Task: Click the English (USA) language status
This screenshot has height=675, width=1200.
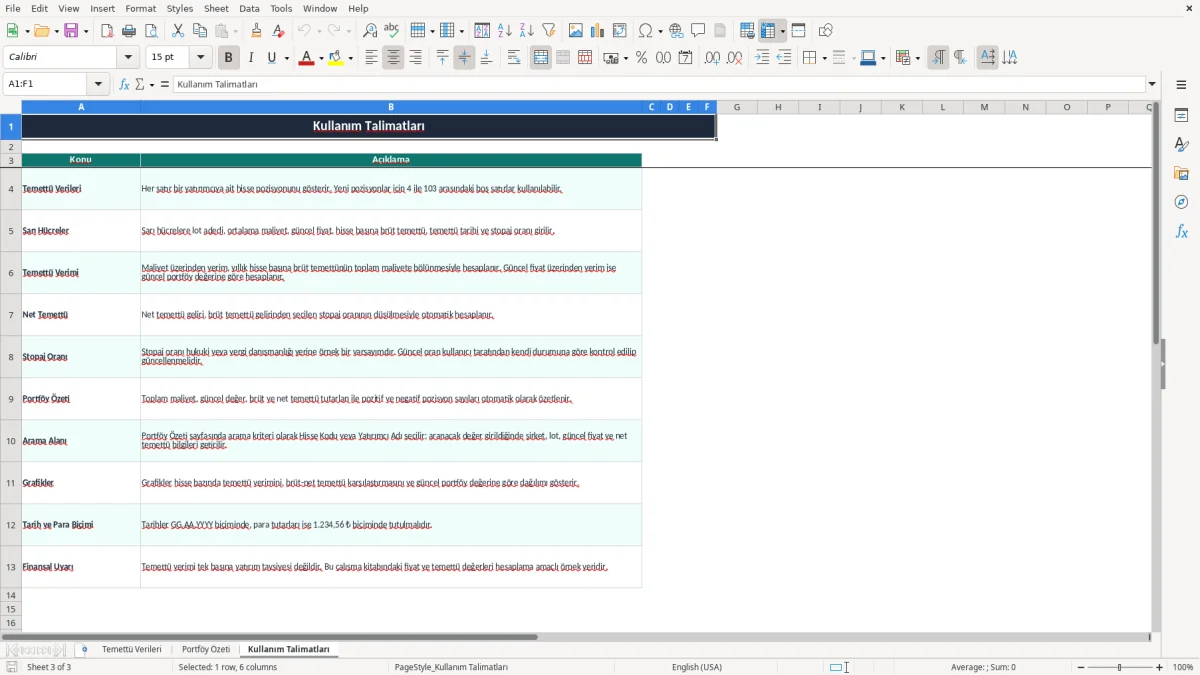Action: [x=697, y=667]
